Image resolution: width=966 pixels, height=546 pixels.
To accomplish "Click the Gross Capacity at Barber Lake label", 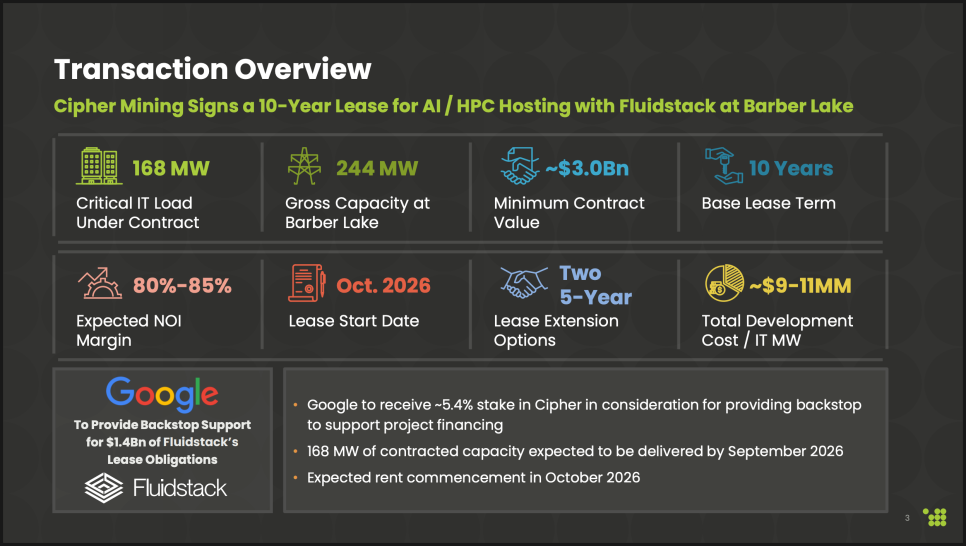I will [x=357, y=212].
